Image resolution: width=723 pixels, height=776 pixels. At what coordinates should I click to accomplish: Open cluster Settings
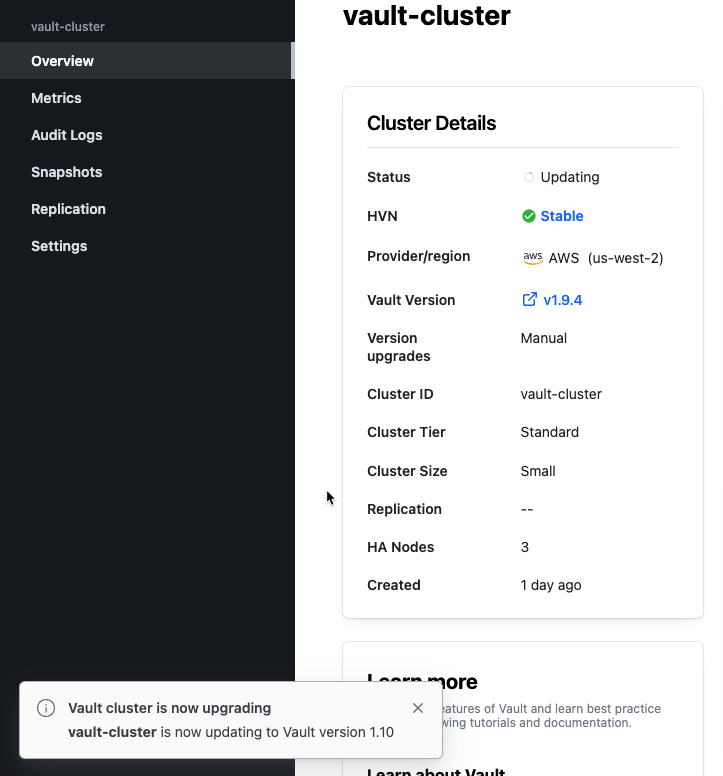click(59, 246)
